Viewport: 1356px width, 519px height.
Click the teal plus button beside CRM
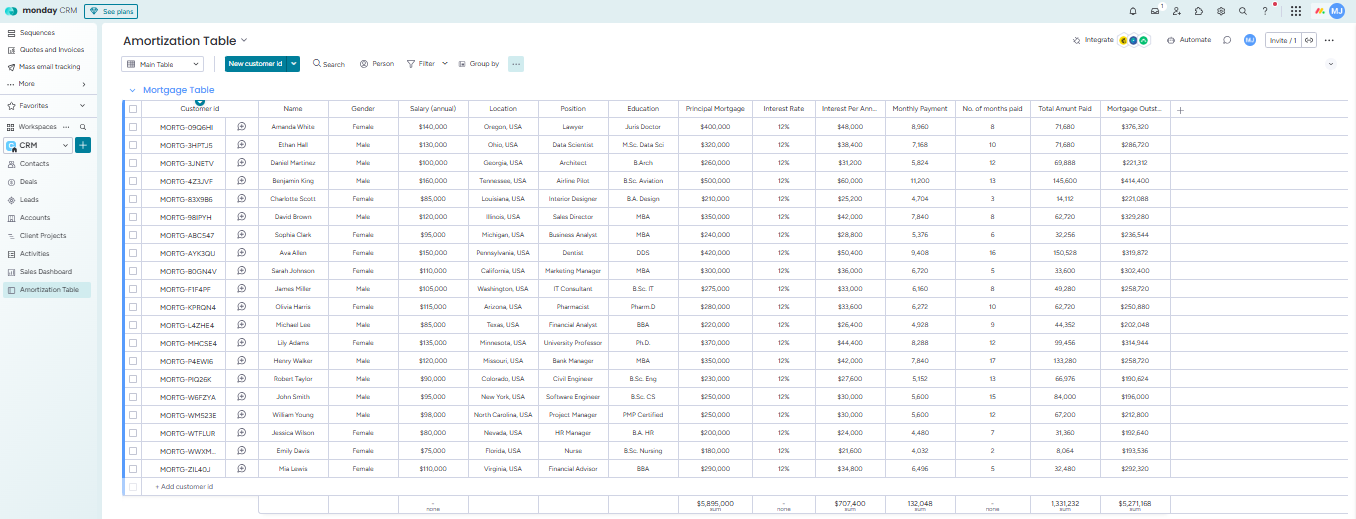click(83, 145)
